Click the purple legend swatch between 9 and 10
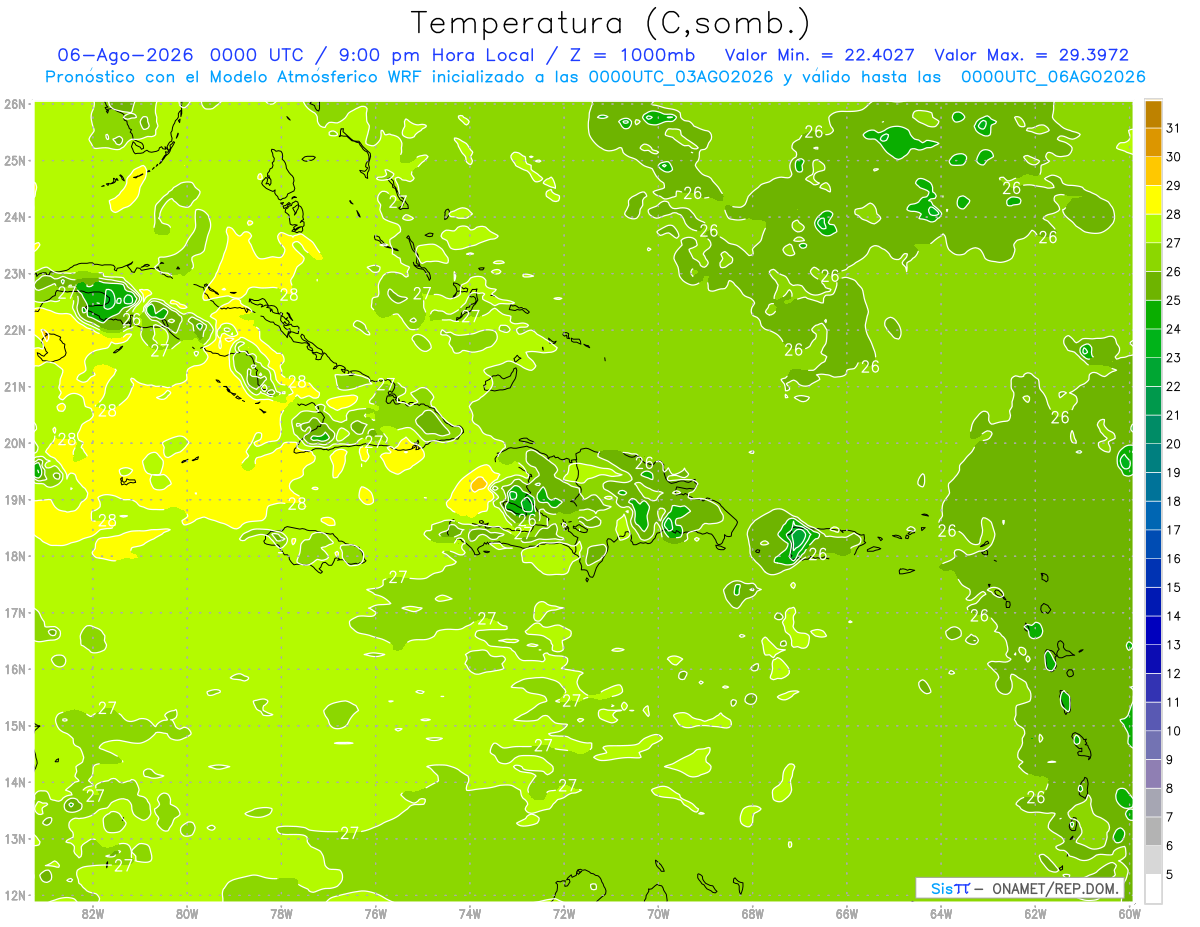The image size is (1200, 927). [1153, 745]
